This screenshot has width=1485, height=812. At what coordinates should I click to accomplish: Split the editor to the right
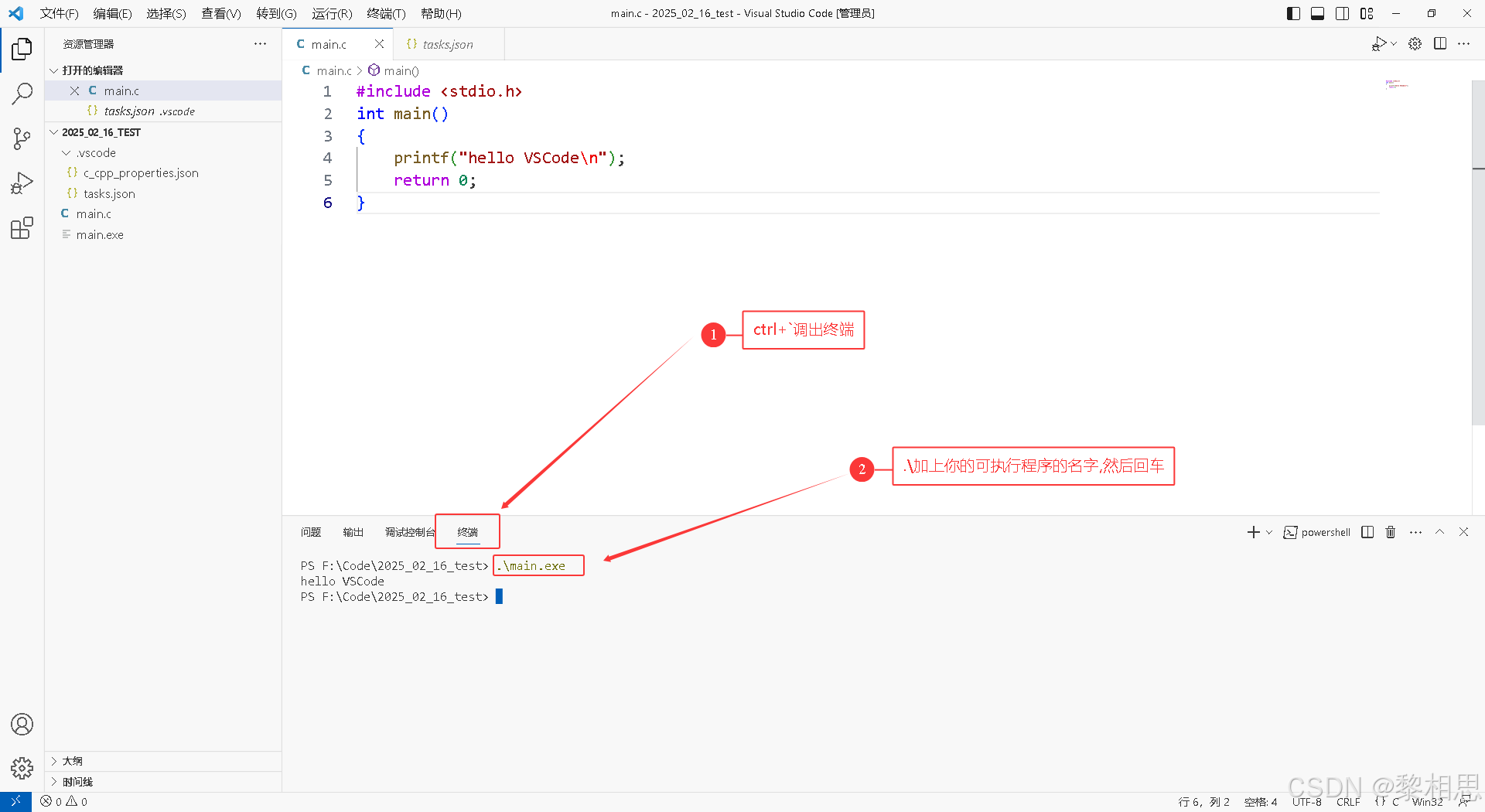coord(1440,44)
